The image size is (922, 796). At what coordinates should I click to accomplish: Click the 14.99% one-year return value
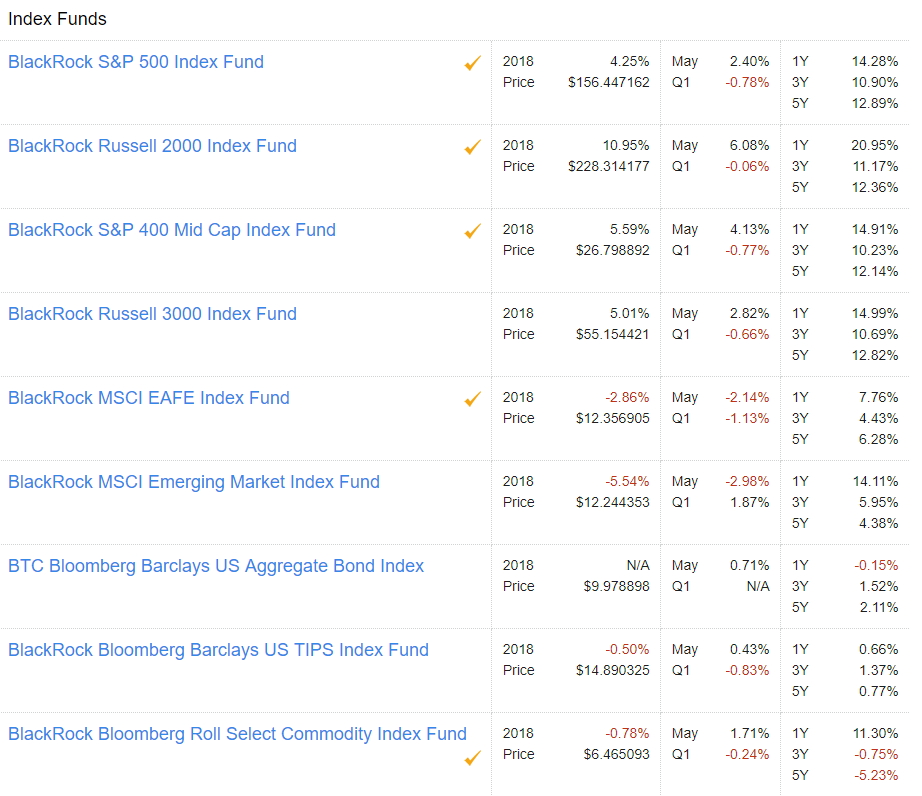(875, 314)
